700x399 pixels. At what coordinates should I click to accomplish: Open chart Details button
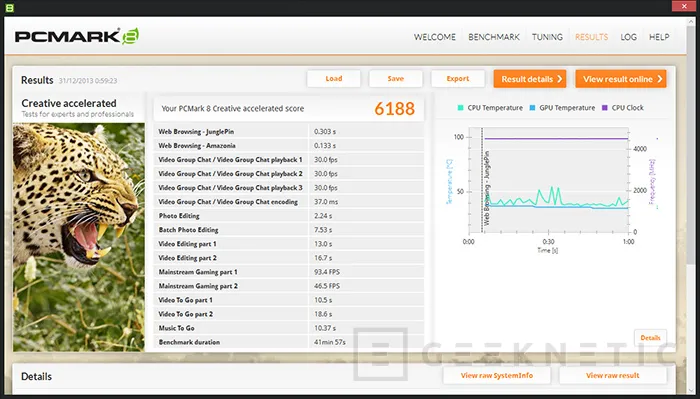click(x=650, y=338)
